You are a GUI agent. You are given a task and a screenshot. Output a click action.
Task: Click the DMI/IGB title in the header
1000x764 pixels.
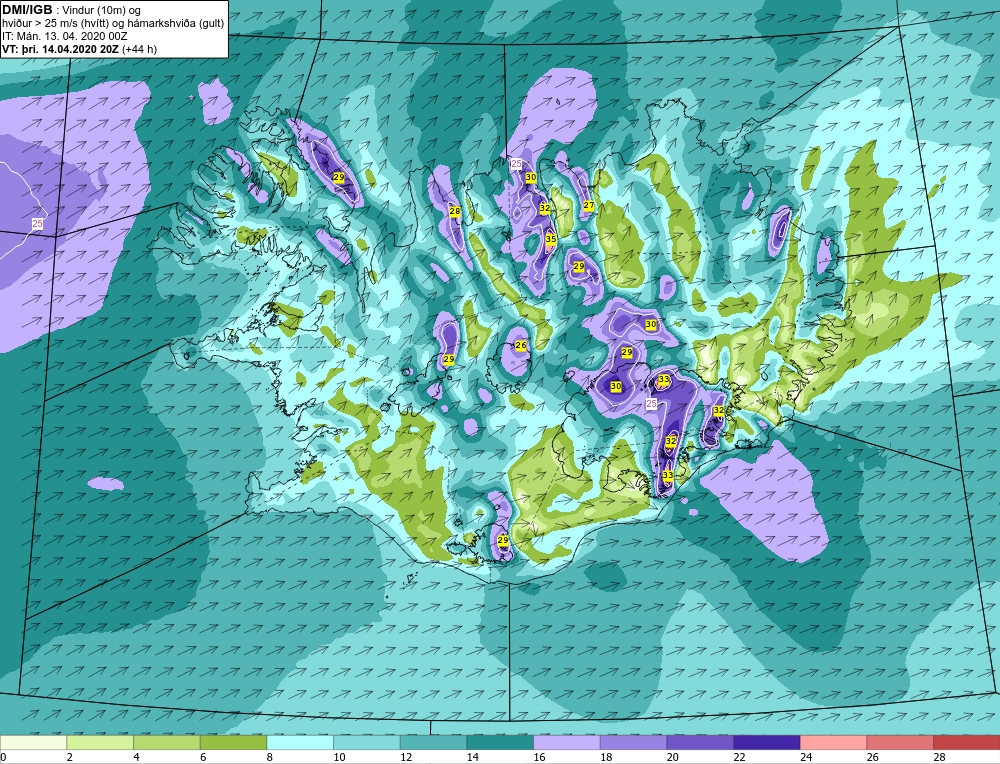coord(27,10)
